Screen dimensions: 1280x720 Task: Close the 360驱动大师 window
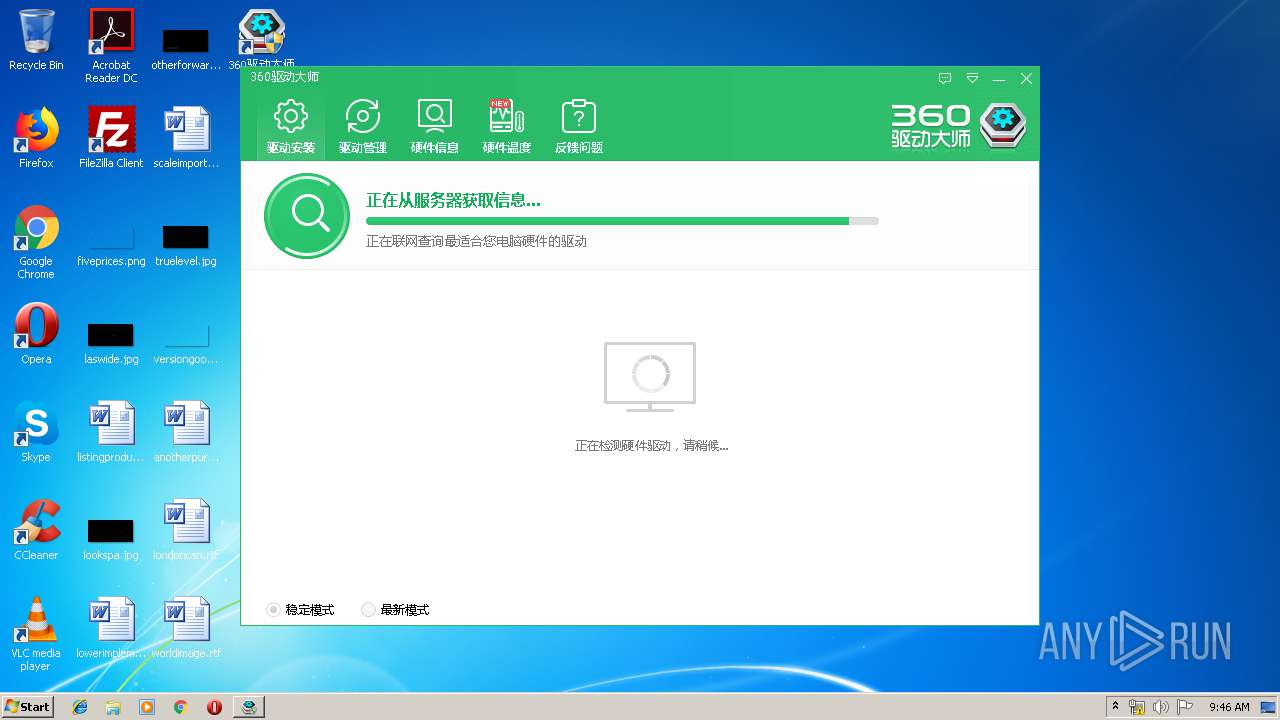click(1026, 78)
